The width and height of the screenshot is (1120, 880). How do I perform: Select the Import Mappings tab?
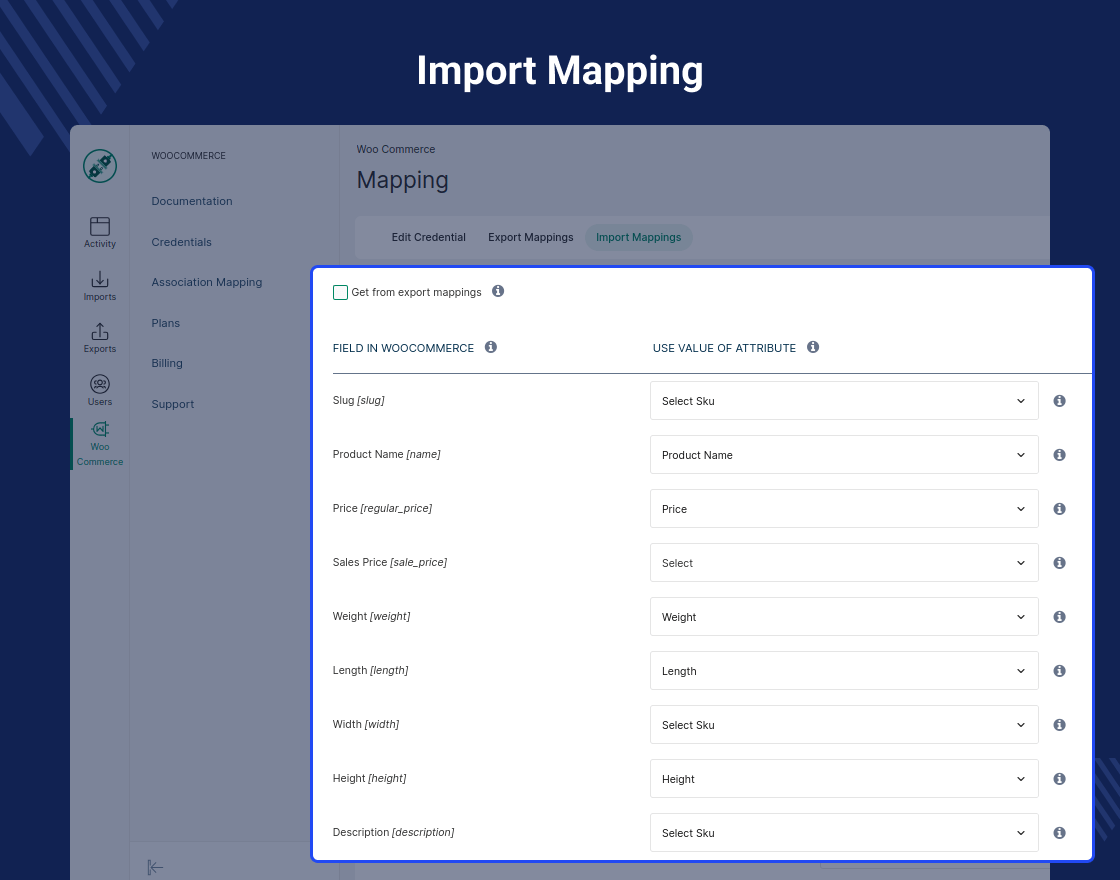tap(639, 237)
